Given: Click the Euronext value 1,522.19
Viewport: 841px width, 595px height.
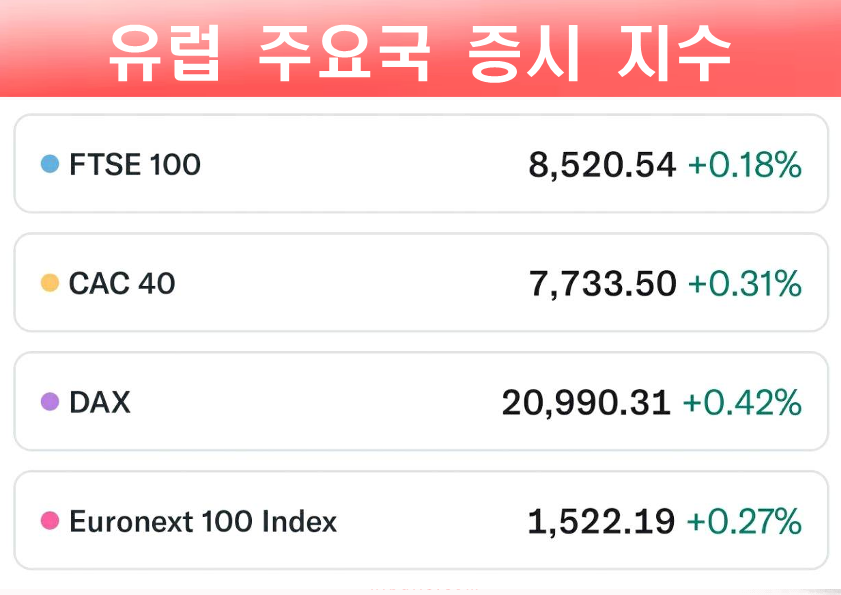Looking at the screenshot, I should pyautogui.click(x=601, y=521).
